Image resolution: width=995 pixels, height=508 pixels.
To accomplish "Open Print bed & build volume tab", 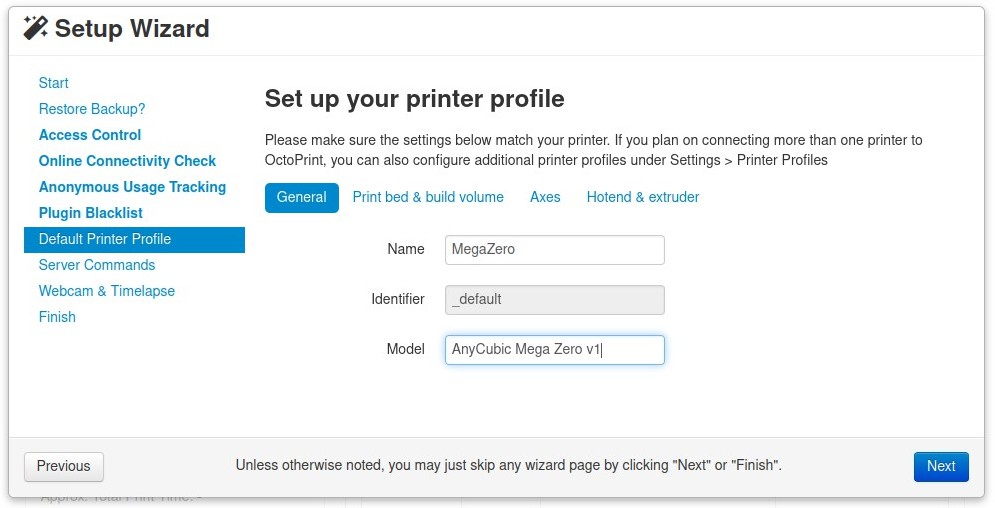I will pos(428,197).
